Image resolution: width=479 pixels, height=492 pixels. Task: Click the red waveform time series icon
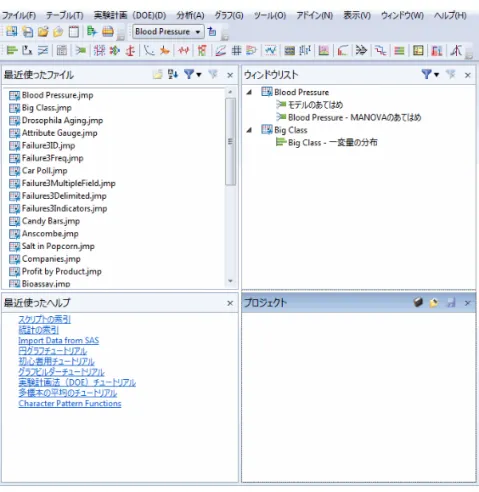tap(184, 51)
